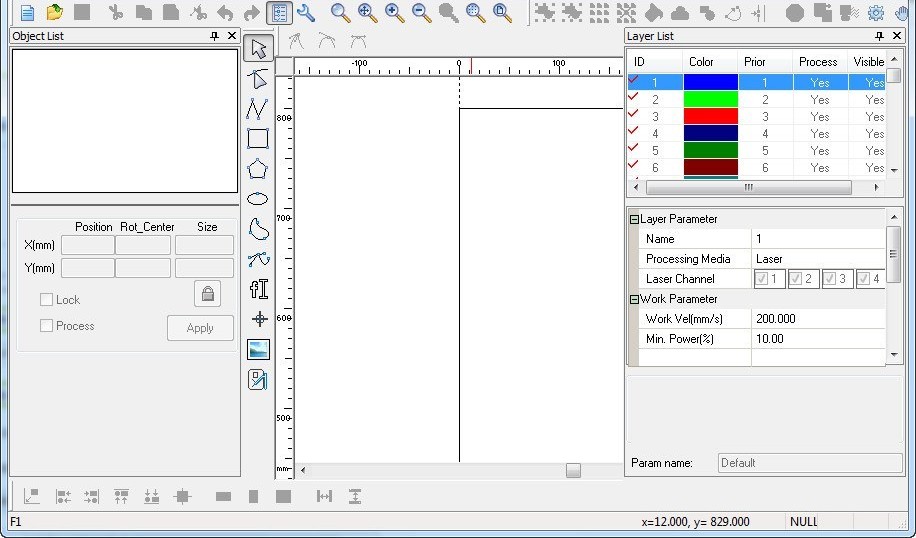Open settings with the wrench icon

[x=305, y=12]
